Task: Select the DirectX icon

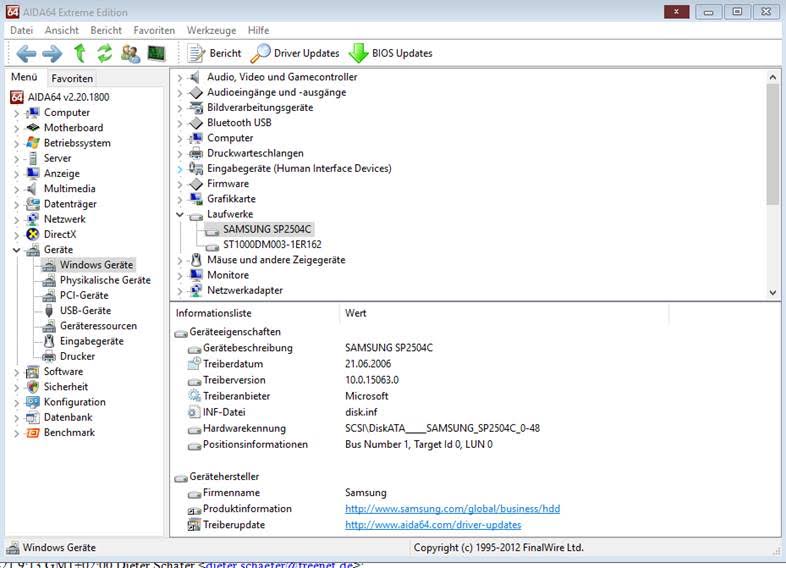Action: click(x=33, y=234)
